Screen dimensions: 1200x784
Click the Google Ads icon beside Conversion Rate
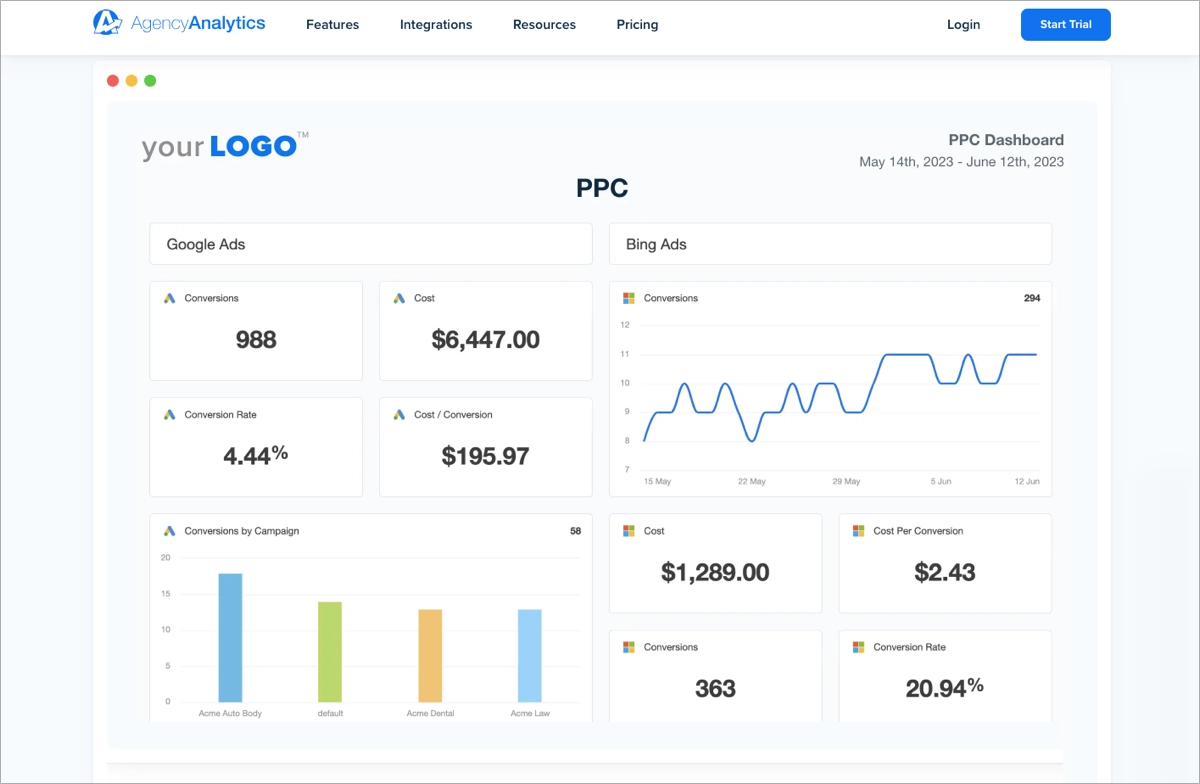170,414
